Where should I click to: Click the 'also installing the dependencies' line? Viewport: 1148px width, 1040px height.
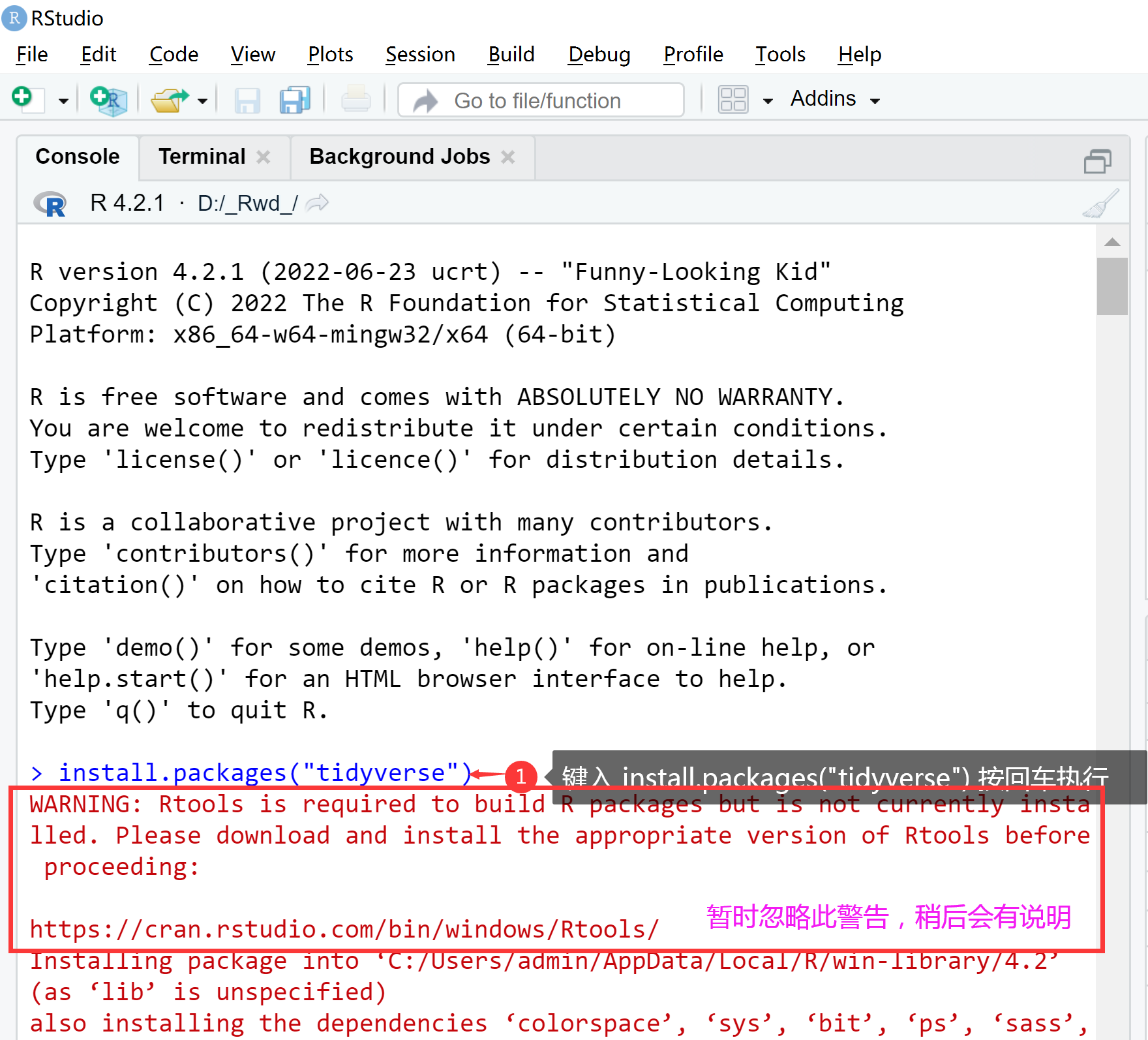pyautogui.click(x=559, y=1023)
